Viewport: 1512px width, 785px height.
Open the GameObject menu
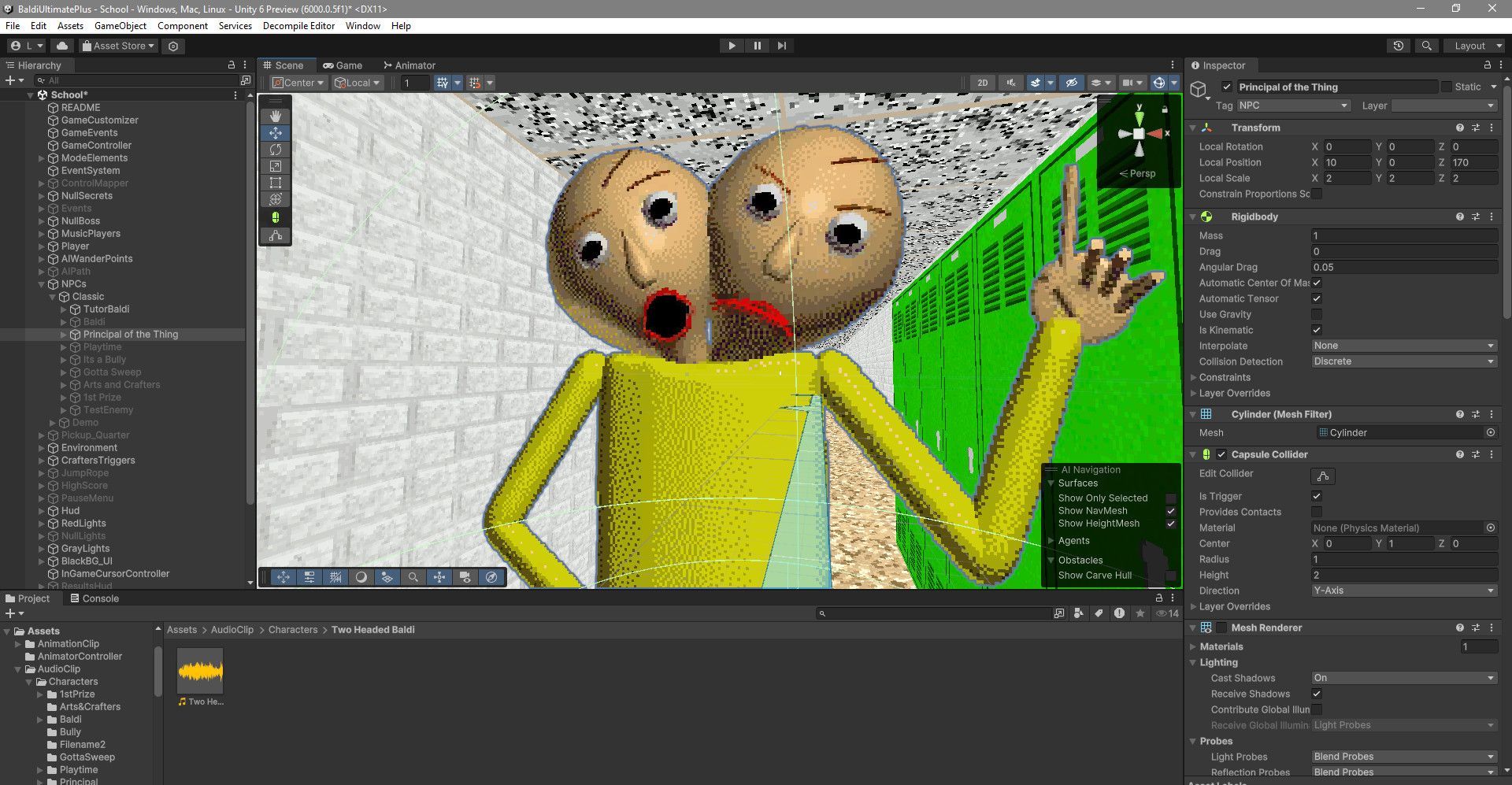coord(120,25)
